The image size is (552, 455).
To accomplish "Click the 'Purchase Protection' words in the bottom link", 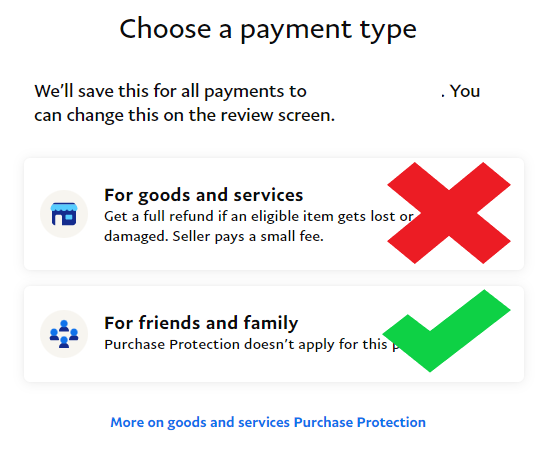I will [x=360, y=422].
